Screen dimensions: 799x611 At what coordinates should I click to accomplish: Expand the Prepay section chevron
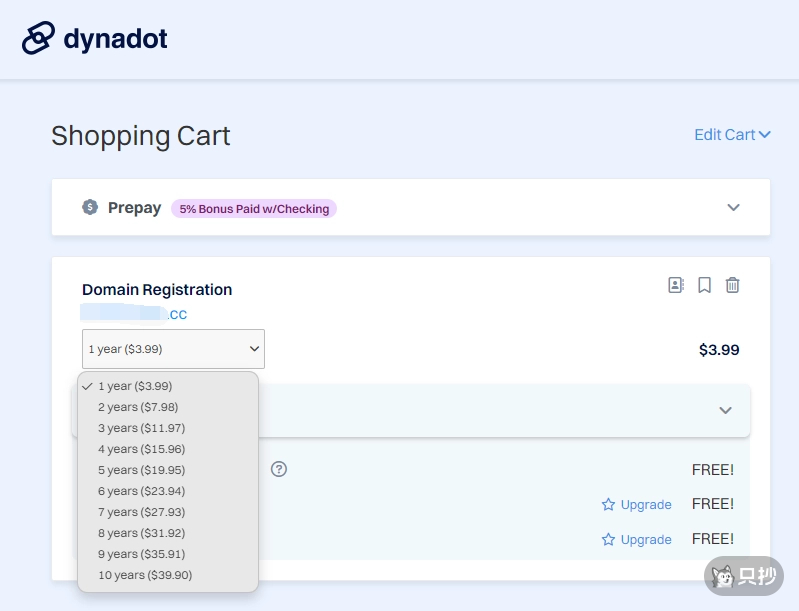(x=733, y=207)
